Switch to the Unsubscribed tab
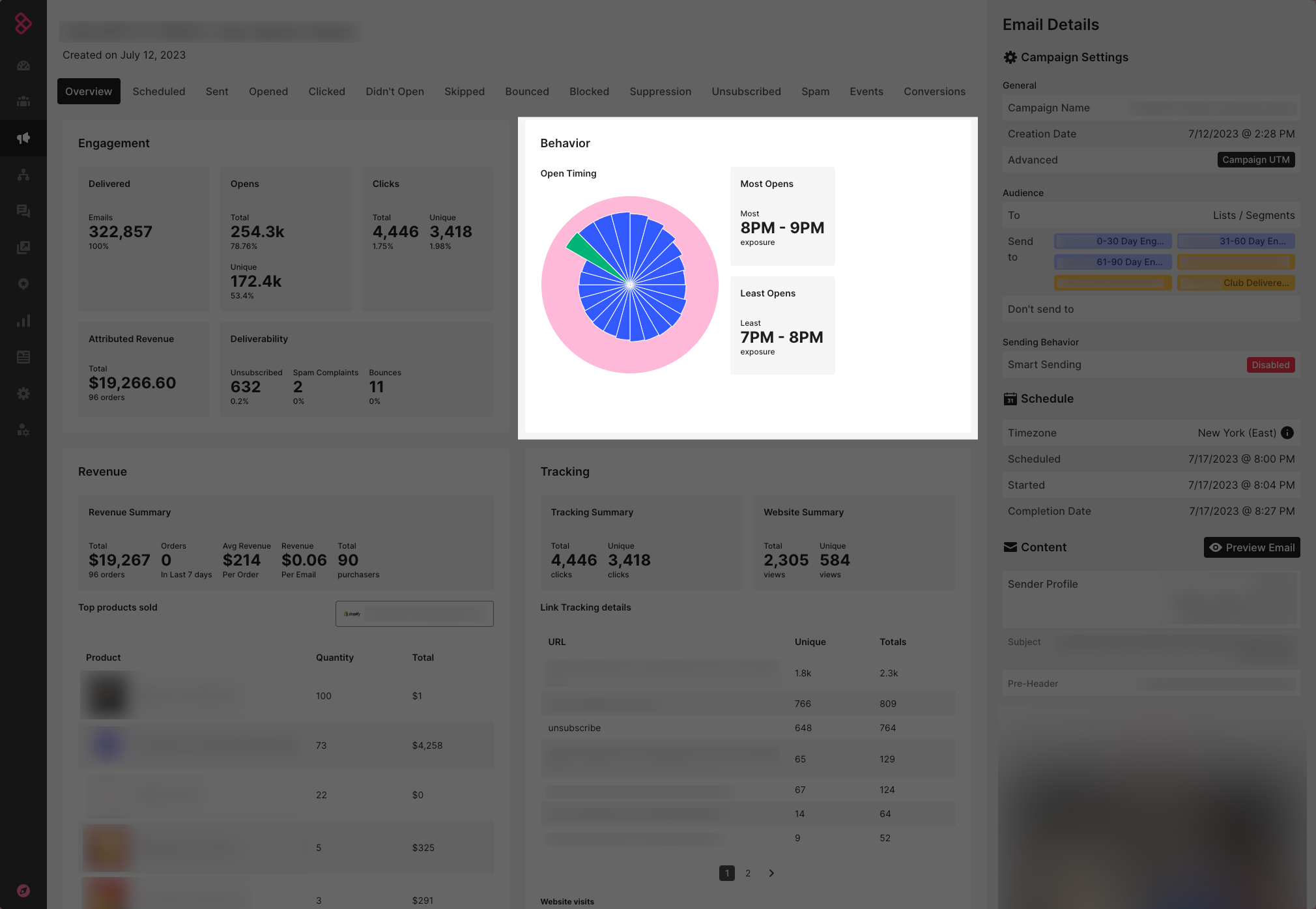The height and width of the screenshot is (909, 1316). click(746, 91)
